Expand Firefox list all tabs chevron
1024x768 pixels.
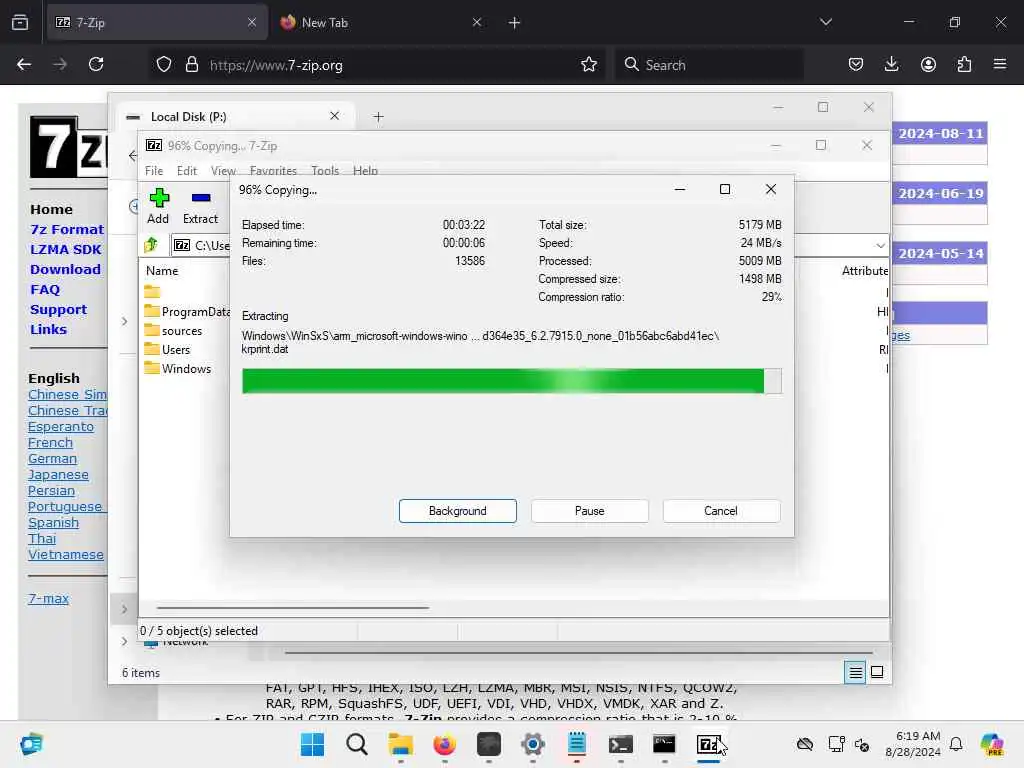click(825, 22)
